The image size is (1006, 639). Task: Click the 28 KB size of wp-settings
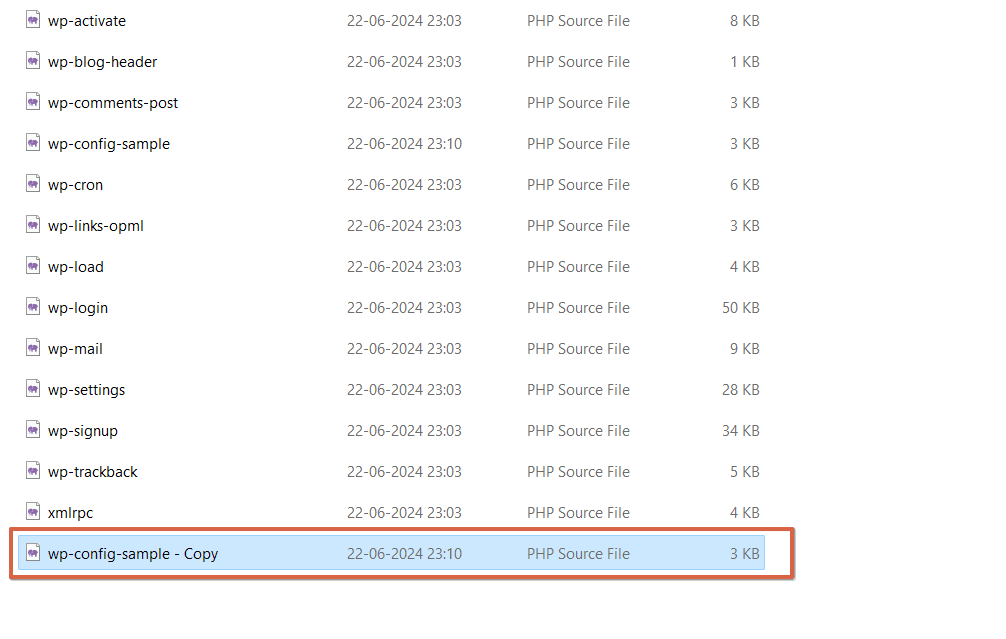(740, 391)
